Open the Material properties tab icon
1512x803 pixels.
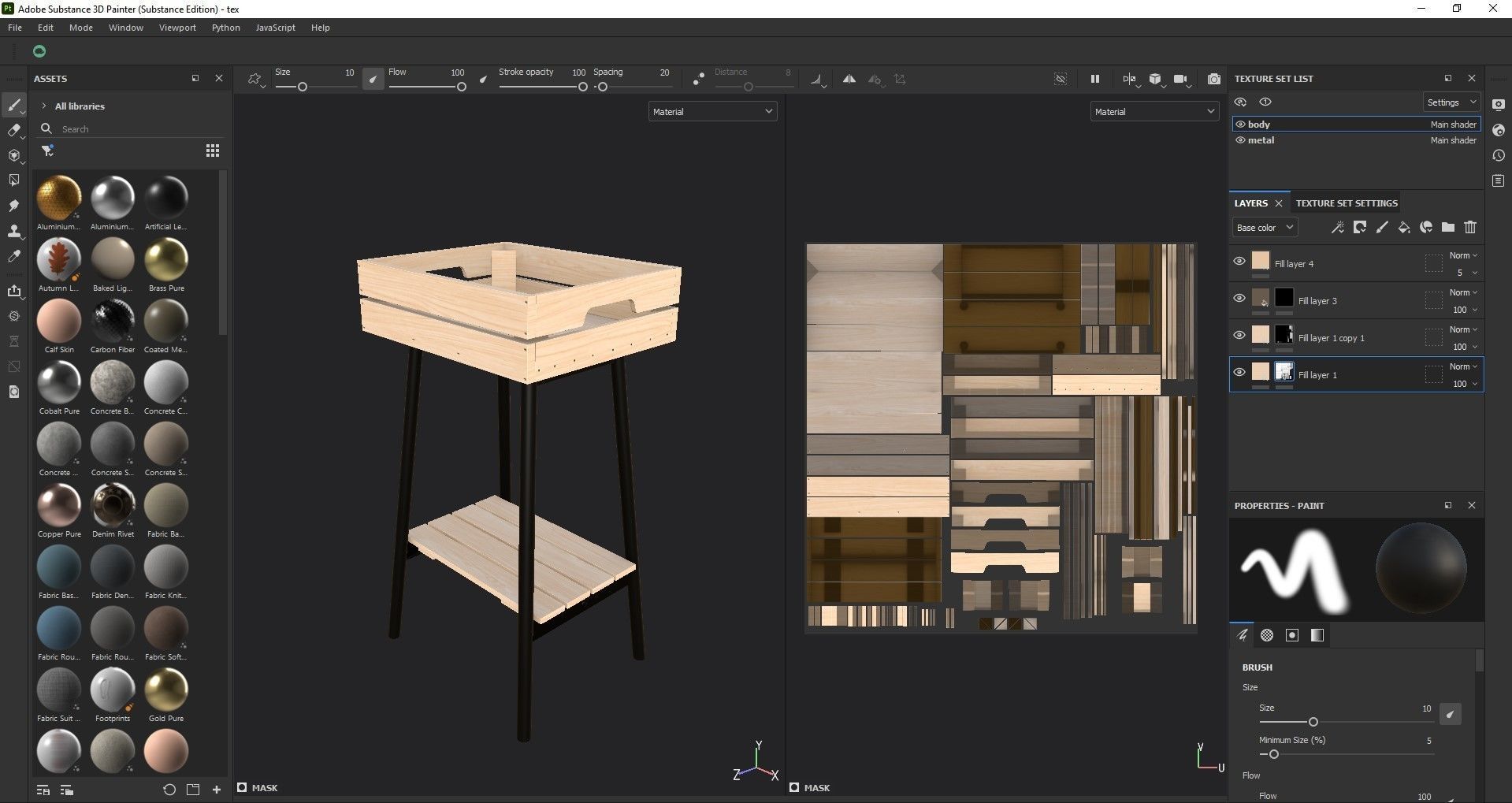[1317, 635]
